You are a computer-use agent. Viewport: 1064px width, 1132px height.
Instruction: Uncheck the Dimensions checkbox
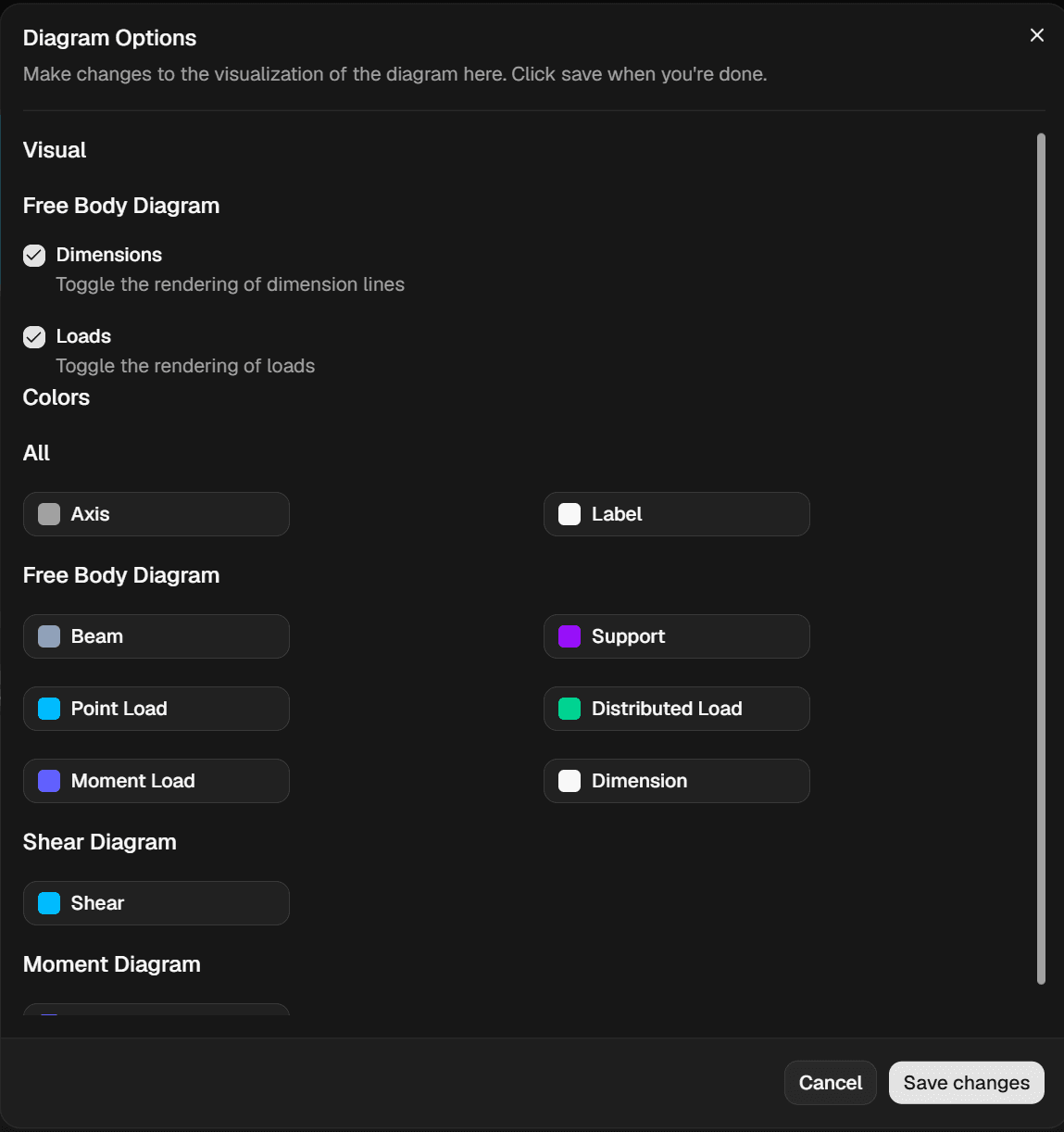tap(34, 256)
